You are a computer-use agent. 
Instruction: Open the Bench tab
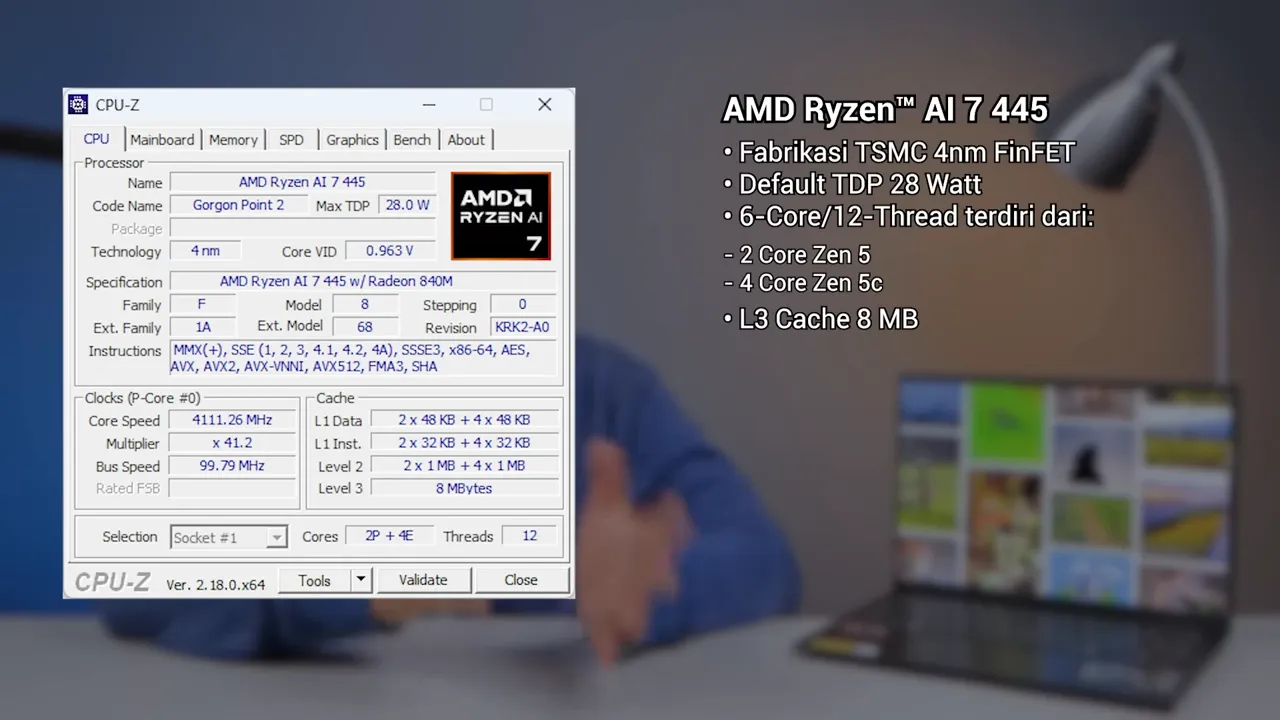[412, 140]
